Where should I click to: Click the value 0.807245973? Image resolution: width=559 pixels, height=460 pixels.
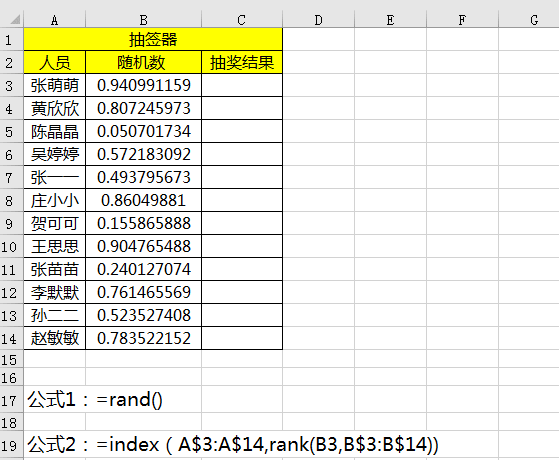(144, 108)
